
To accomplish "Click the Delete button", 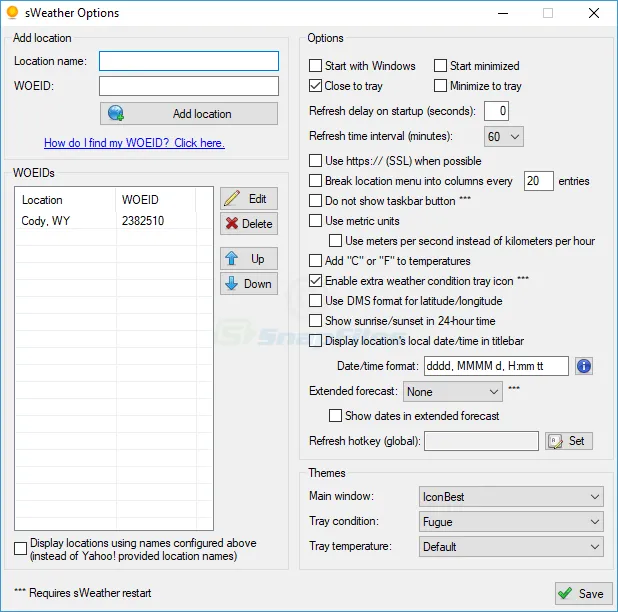I will click(x=249, y=224).
